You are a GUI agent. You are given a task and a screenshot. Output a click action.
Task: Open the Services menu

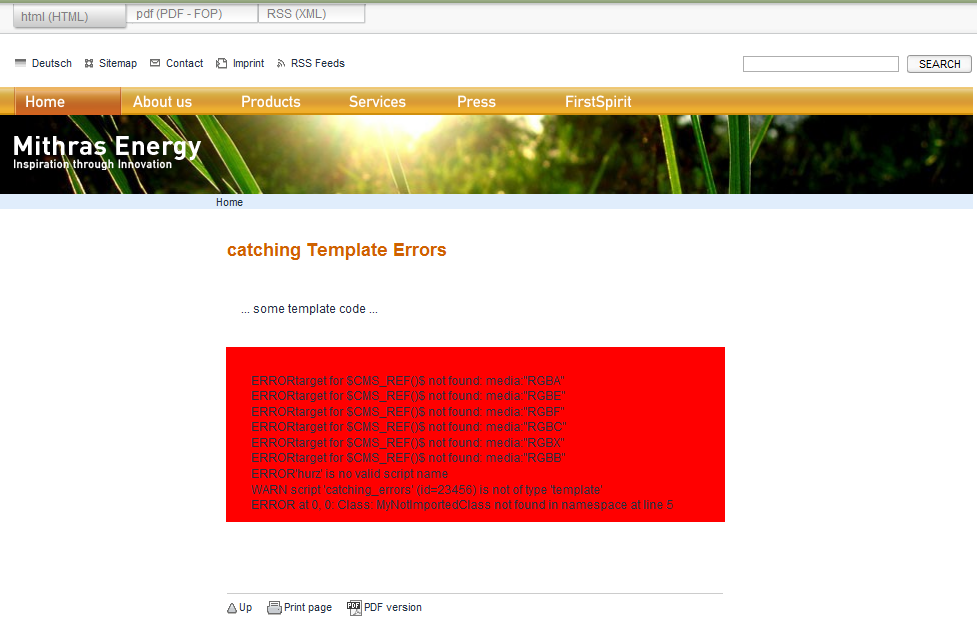[378, 102]
